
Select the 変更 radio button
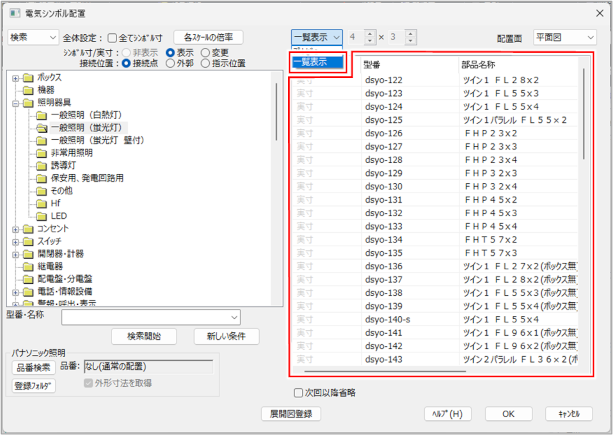(205, 52)
